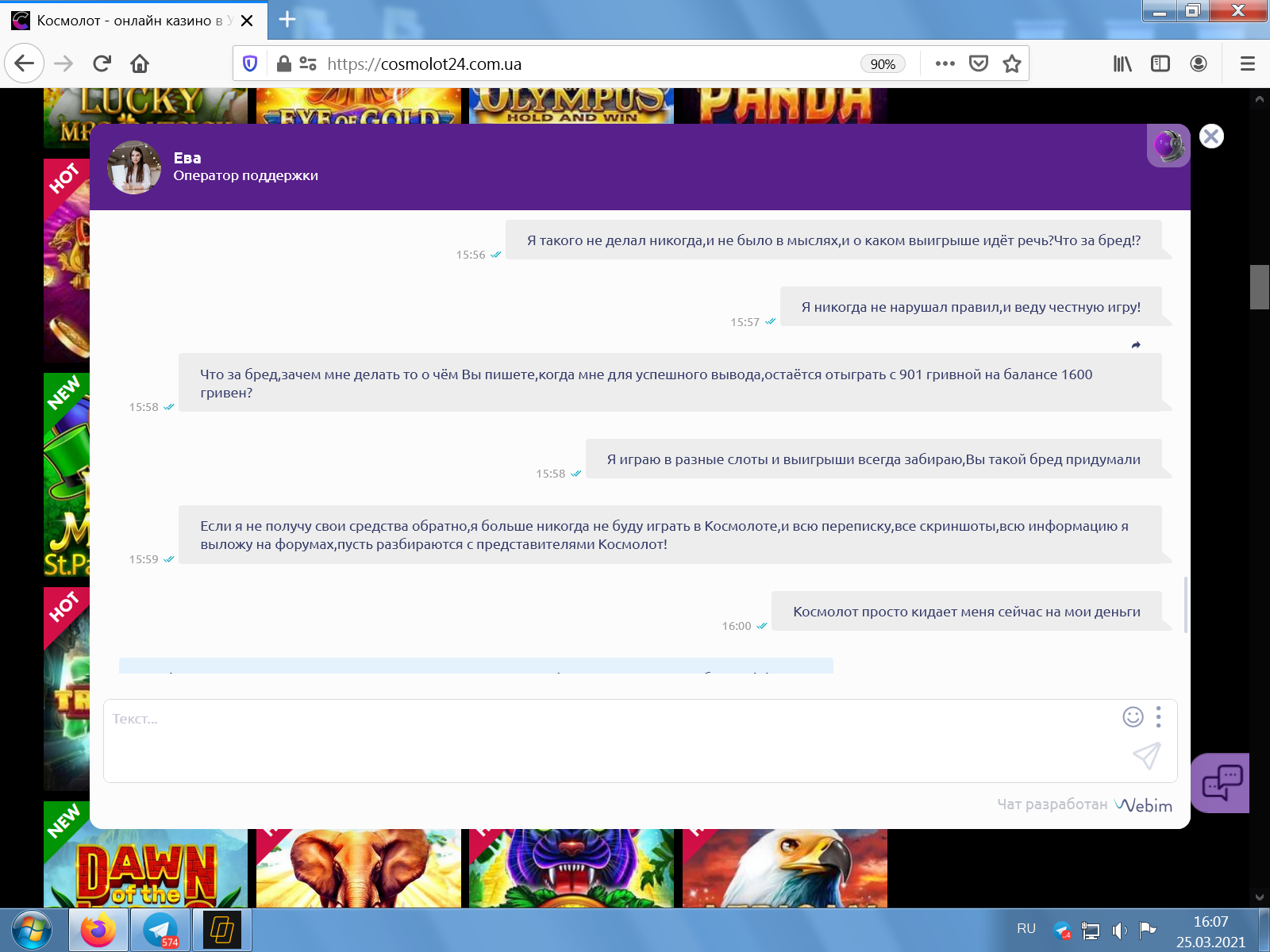This screenshot has height=952, width=1270.
Task: Open Telegram from the taskbar
Action: 160,930
